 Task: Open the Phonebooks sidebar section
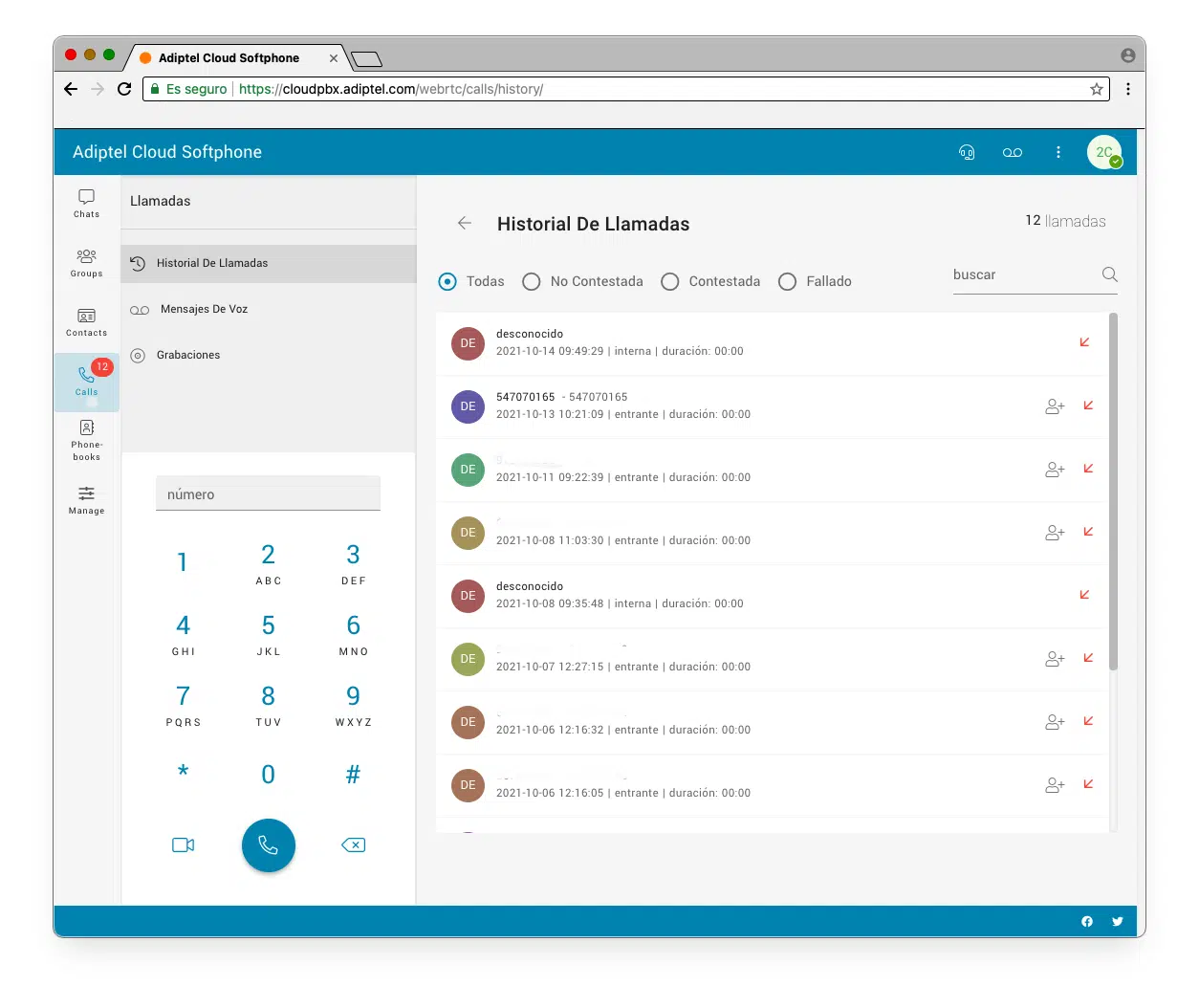point(86,441)
